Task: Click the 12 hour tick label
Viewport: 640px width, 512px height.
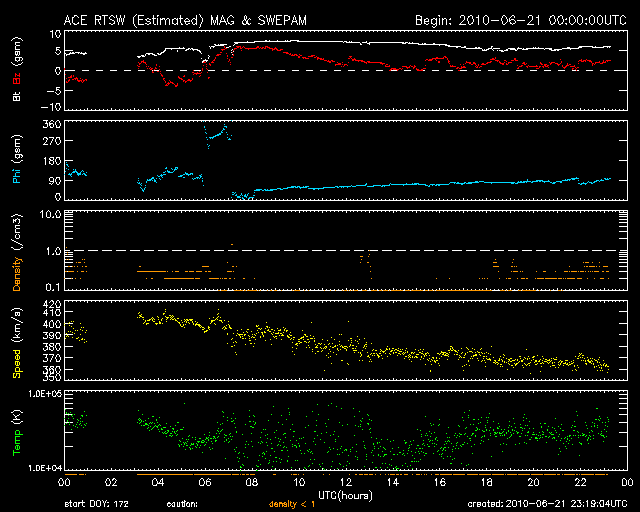Action: pyautogui.click(x=346, y=482)
